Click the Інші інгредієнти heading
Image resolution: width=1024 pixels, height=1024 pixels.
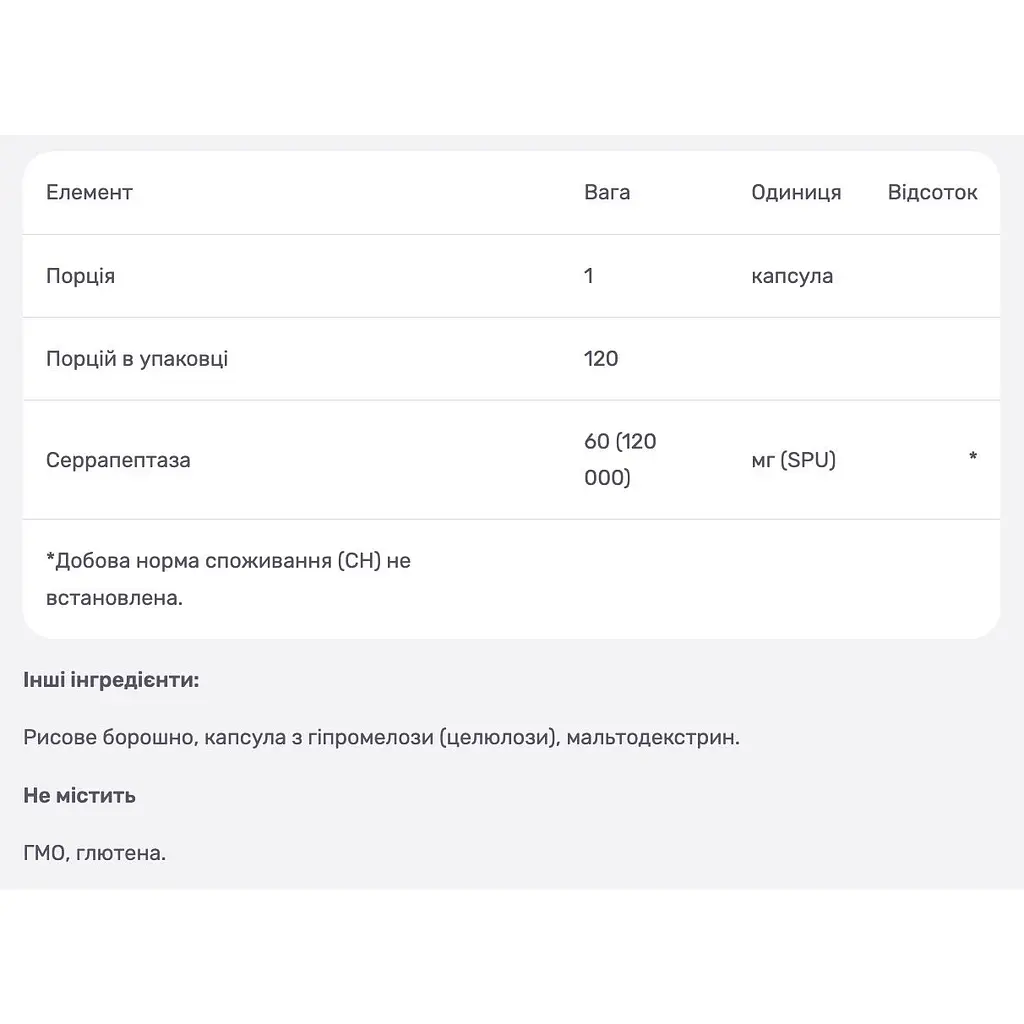(x=111, y=680)
